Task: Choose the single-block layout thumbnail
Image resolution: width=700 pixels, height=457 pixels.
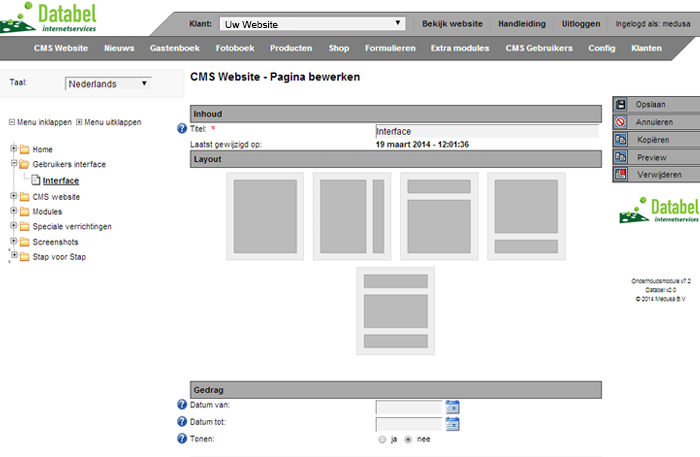Action: coord(265,216)
